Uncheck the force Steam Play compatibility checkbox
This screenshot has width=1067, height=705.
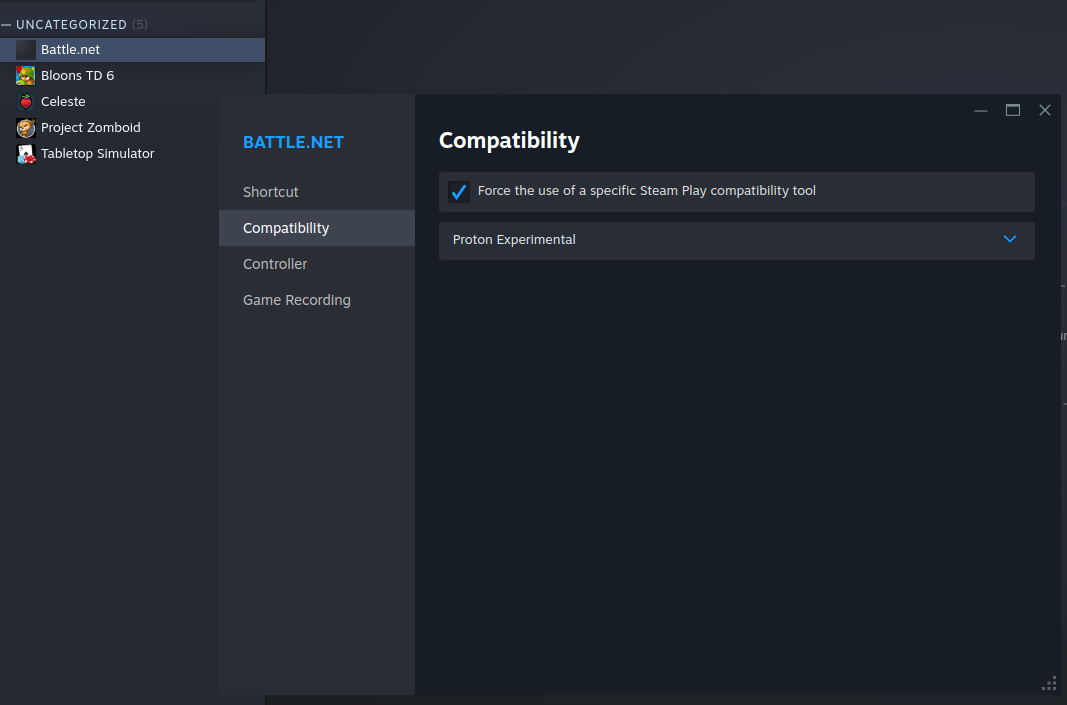pos(459,191)
